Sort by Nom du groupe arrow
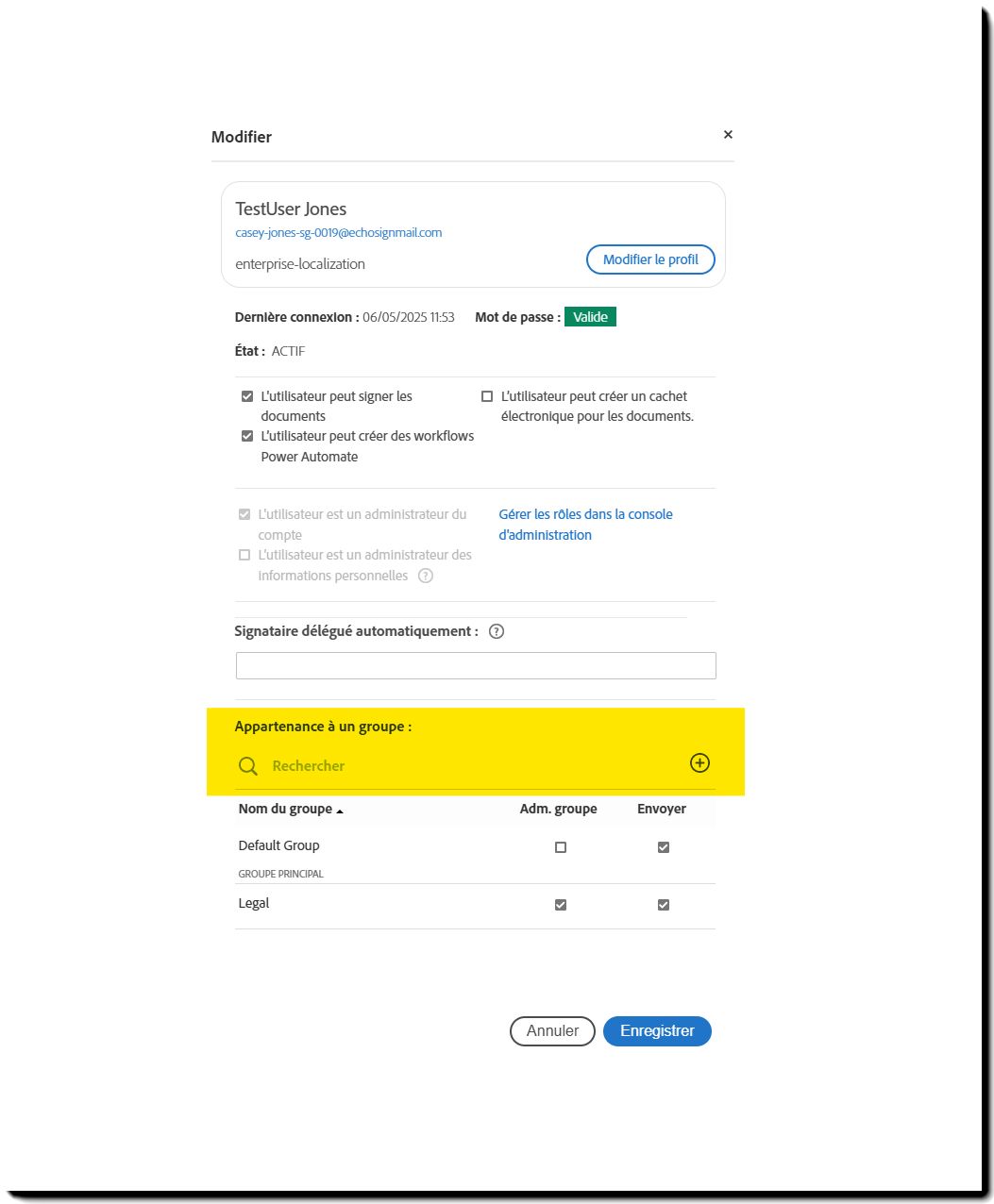The width and height of the screenshot is (994, 1204). tap(340, 811)
